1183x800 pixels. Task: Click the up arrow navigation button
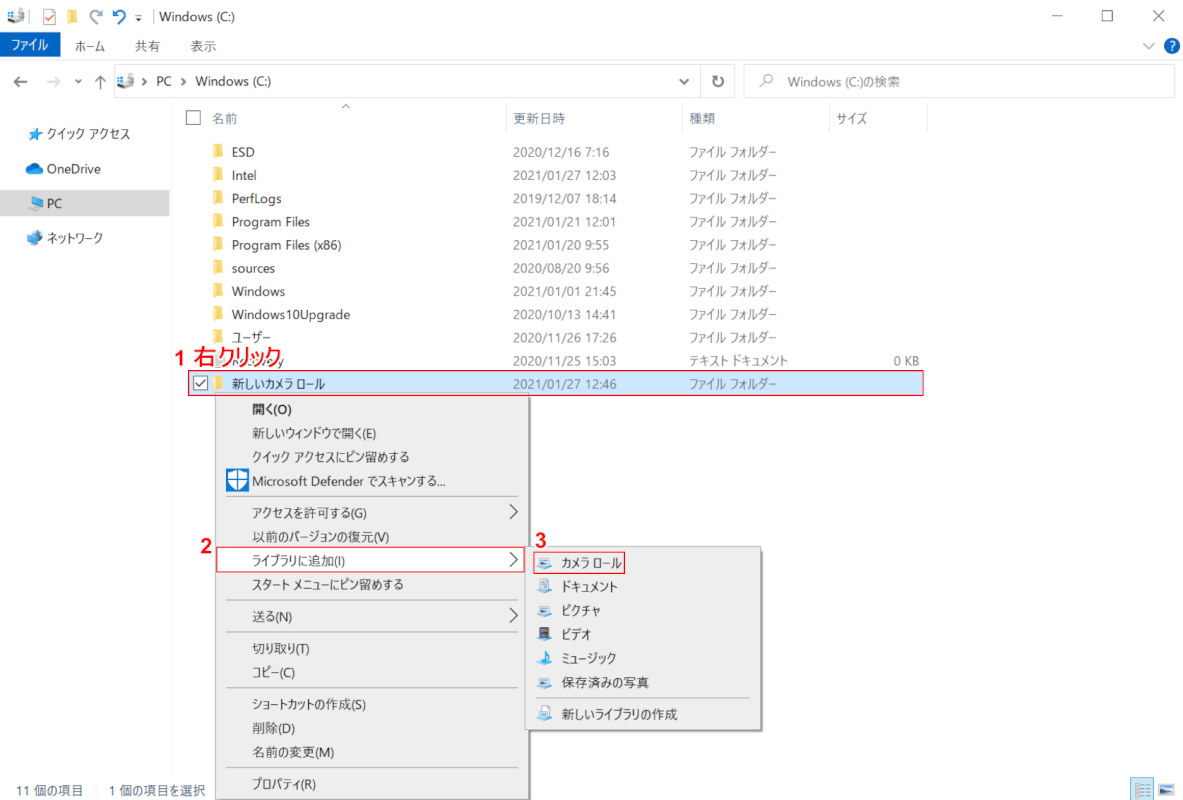click(100, 82)
